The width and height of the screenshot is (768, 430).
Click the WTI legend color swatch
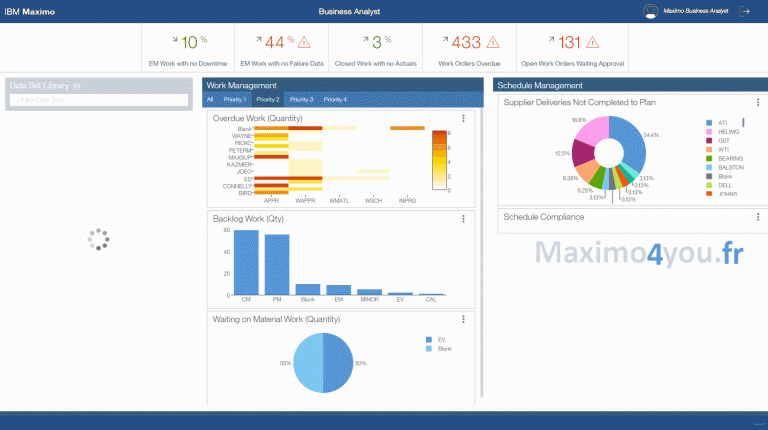point(709,149)
